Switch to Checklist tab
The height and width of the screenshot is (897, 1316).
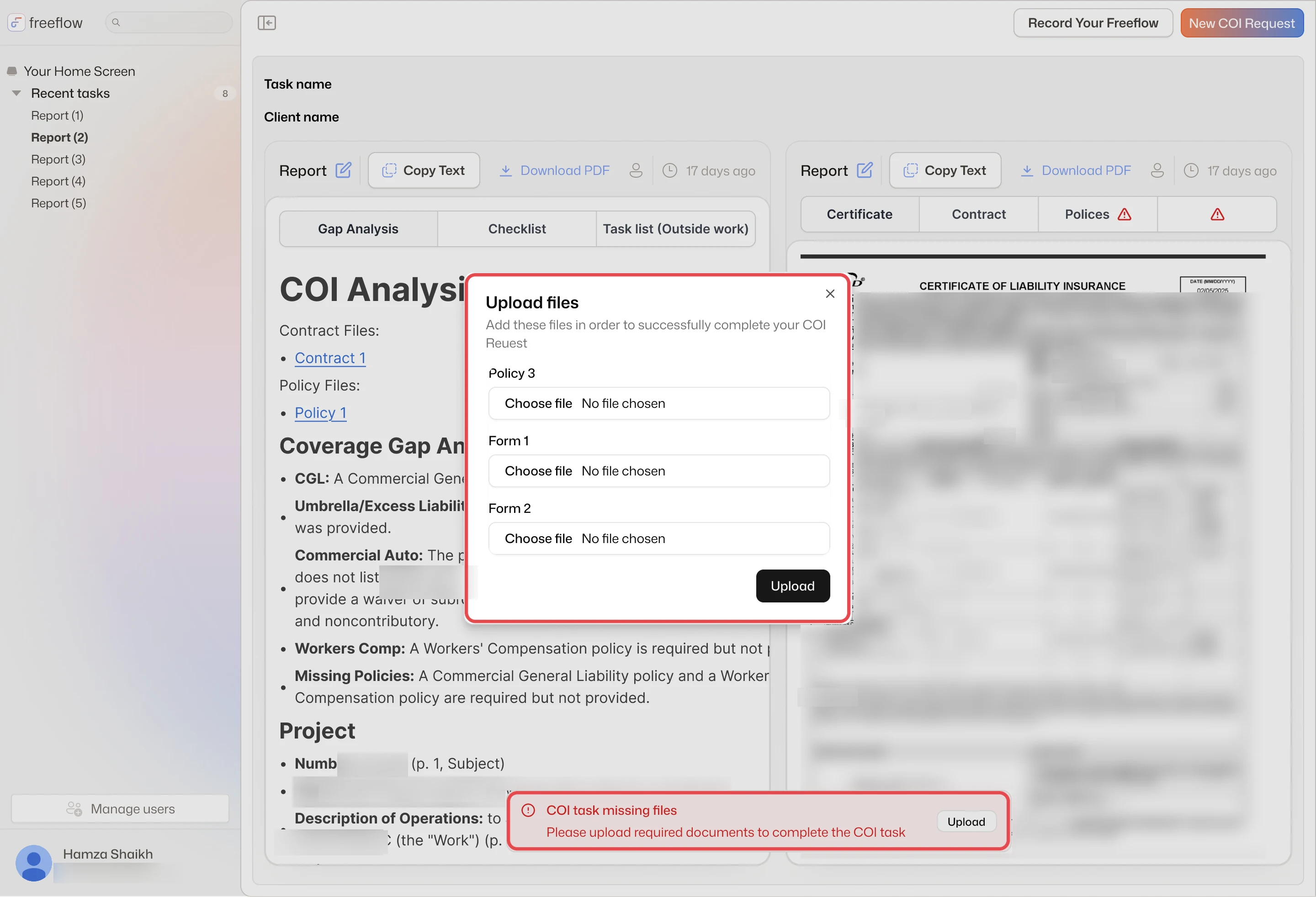[x=517, y=229]
